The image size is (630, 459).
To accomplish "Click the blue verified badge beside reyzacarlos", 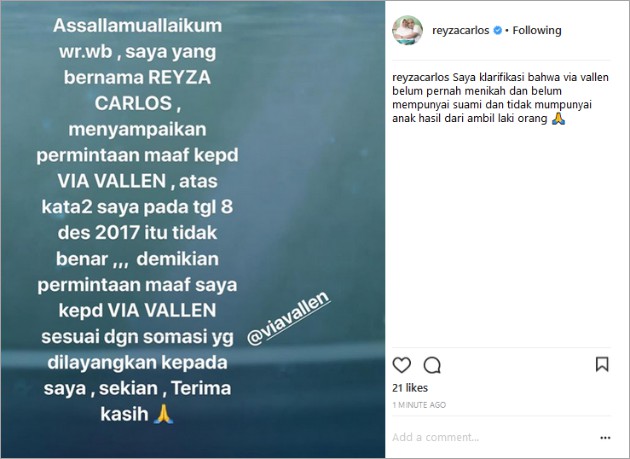I will coord(497,30).
